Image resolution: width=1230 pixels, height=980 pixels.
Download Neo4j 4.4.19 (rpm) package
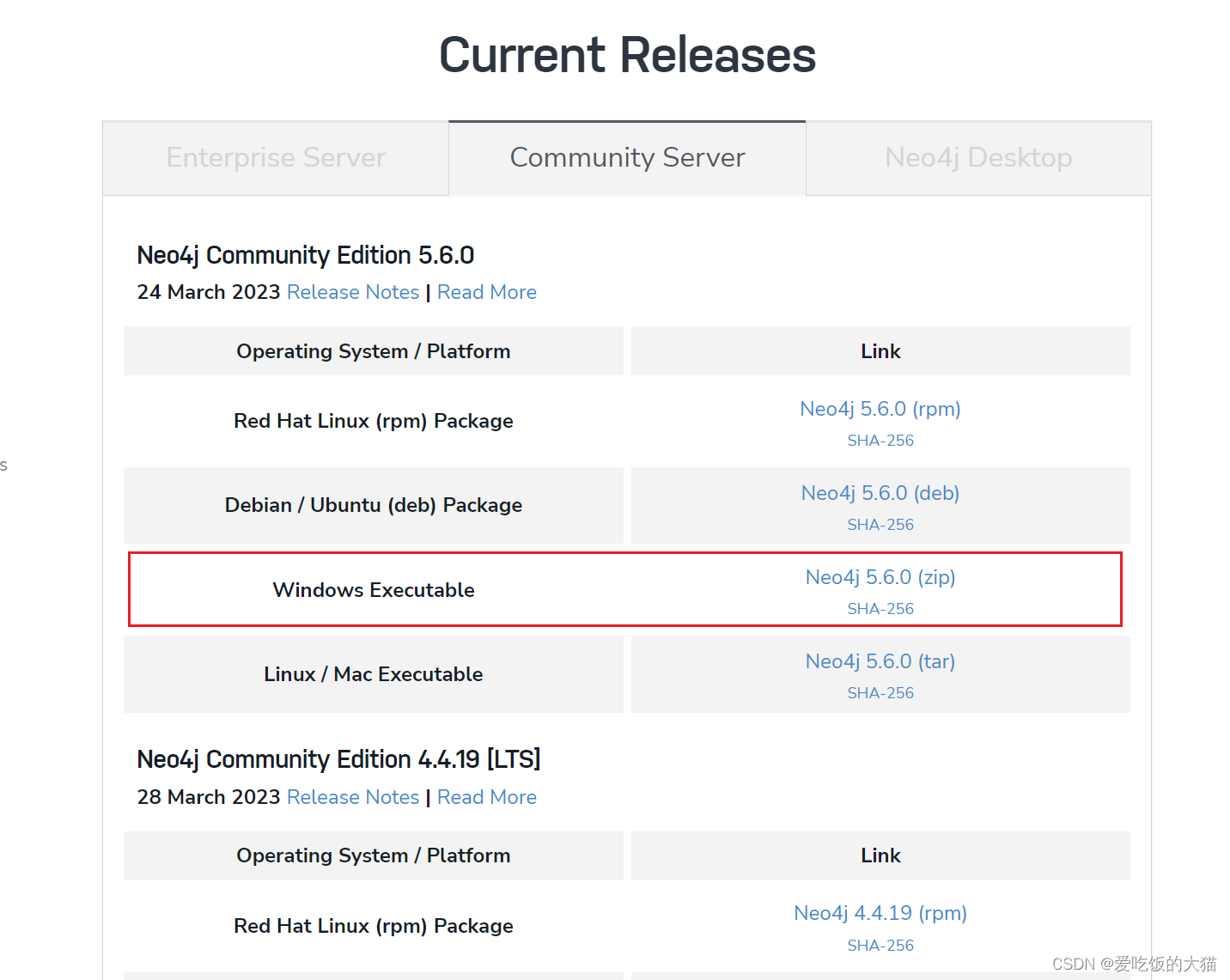[x=880, y=913]
